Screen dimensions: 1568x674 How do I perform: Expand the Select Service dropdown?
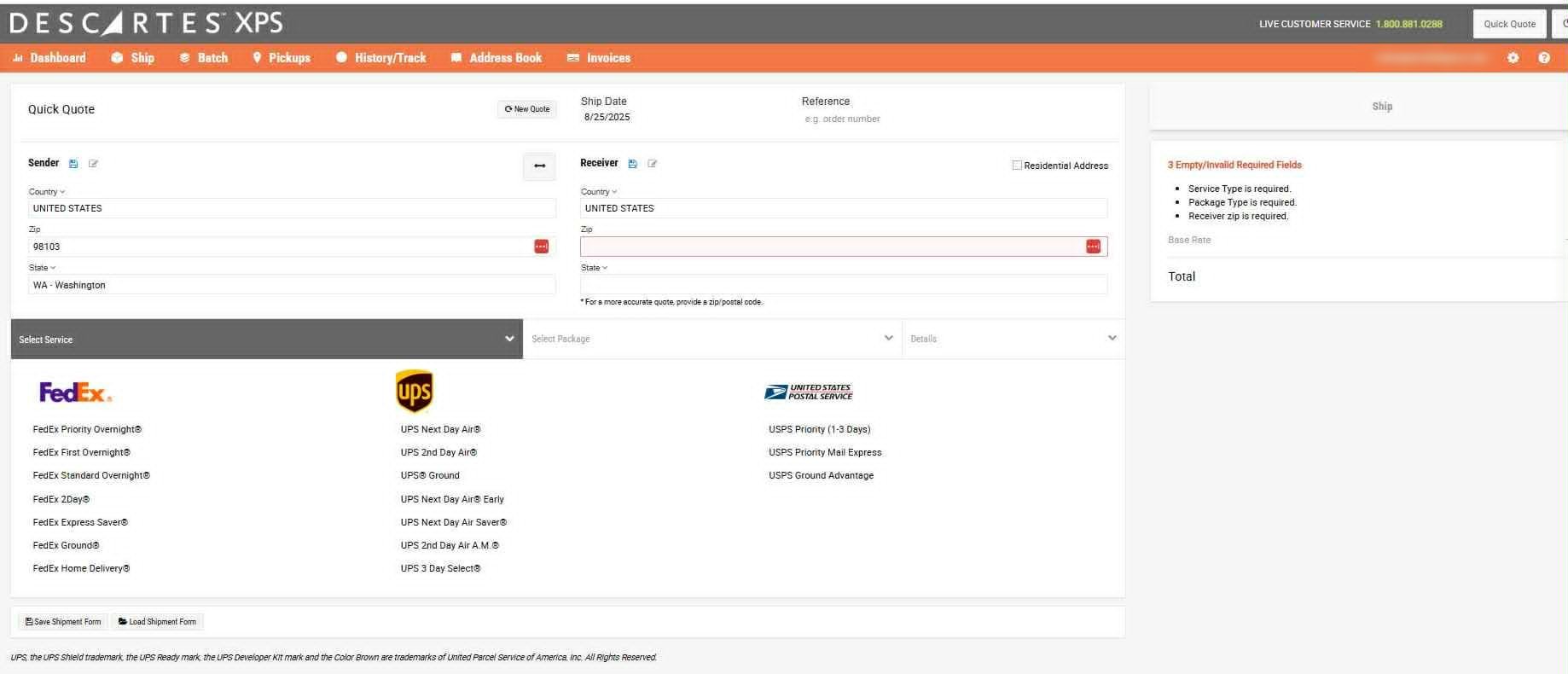click(267, 340)
